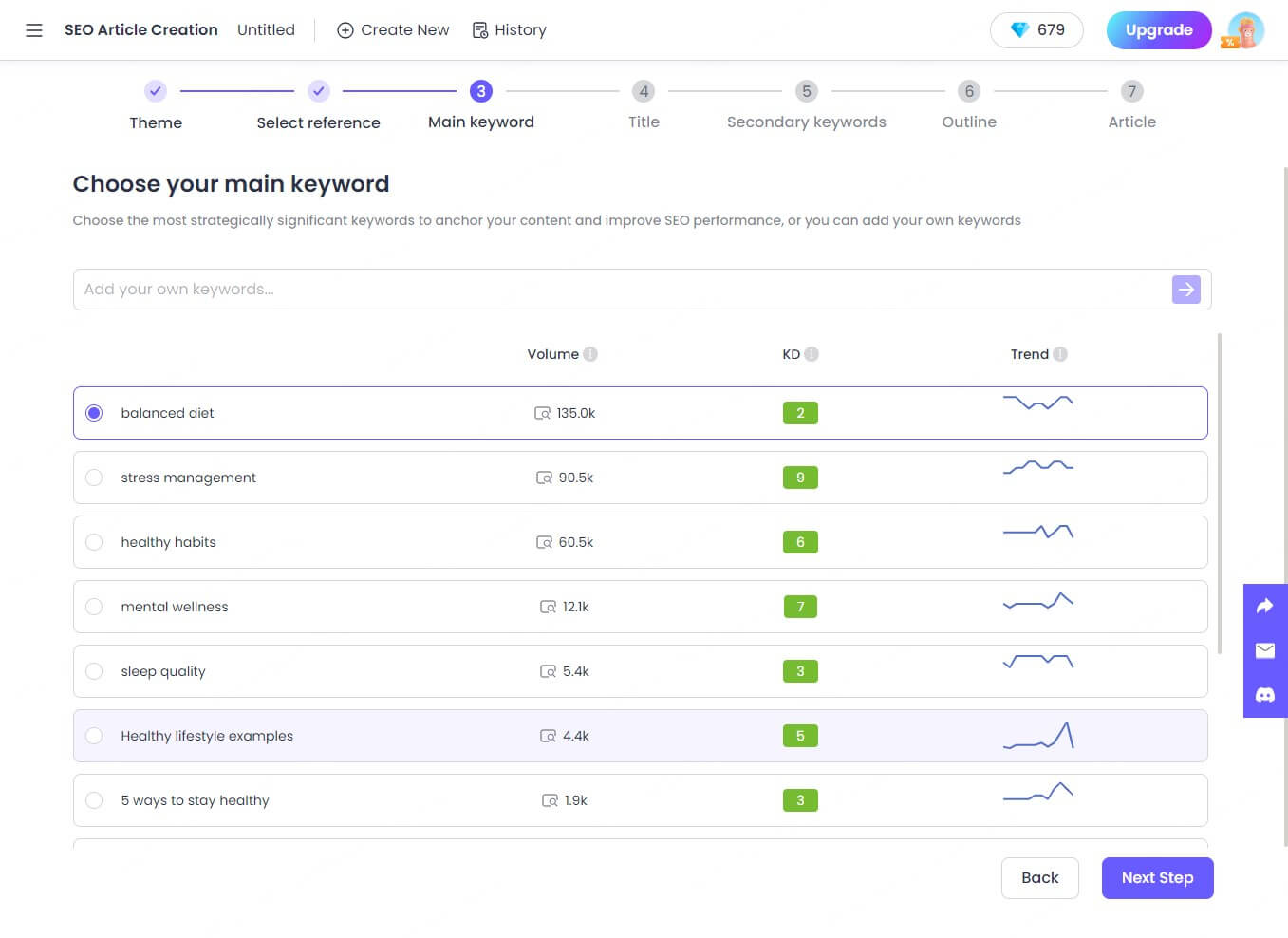This screenshot has height=938, width=1288.
Task: Focus the Add your own keywords field
Action: click(617, 290)
